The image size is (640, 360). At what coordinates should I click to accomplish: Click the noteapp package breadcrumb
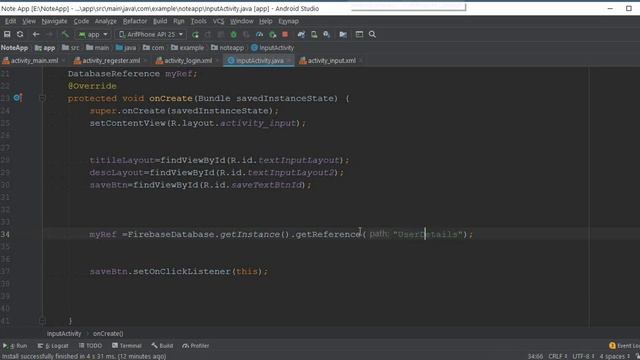click(x=227, y=48)
